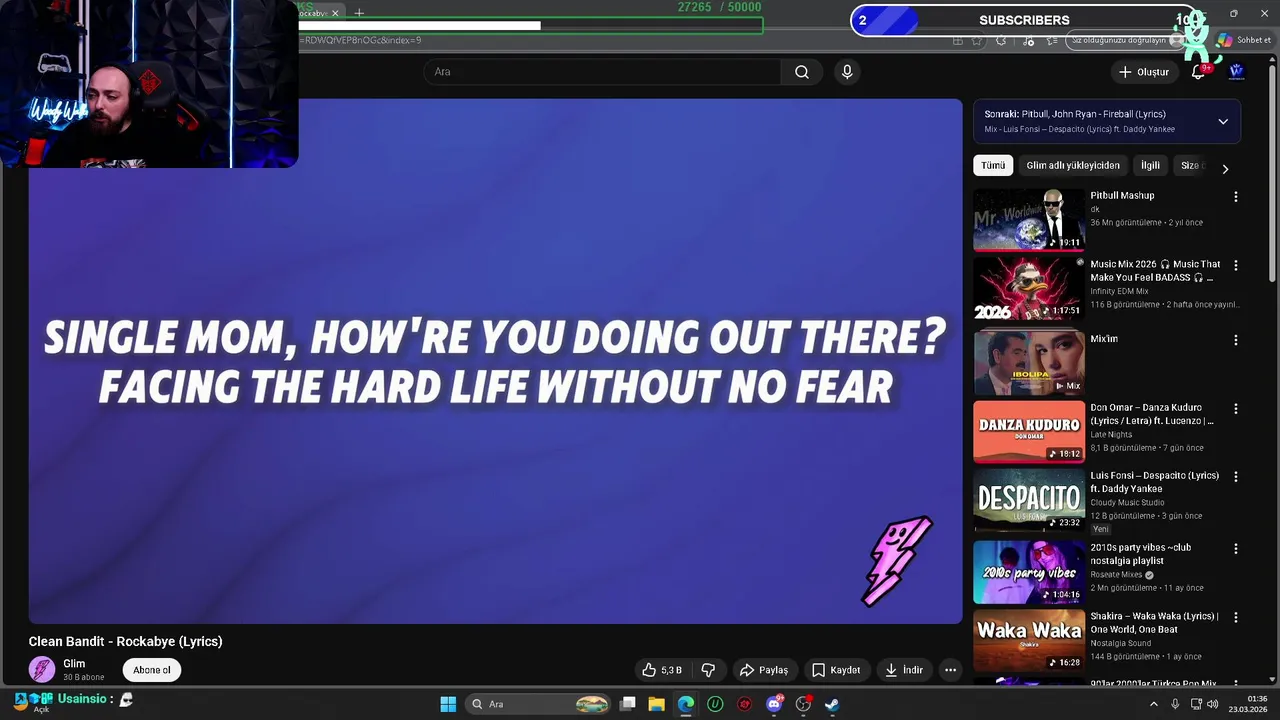Viewport: 1280px width, 720px height.
Task: Expand the Despacito mix queue panel
Action: coord(1223,122)
